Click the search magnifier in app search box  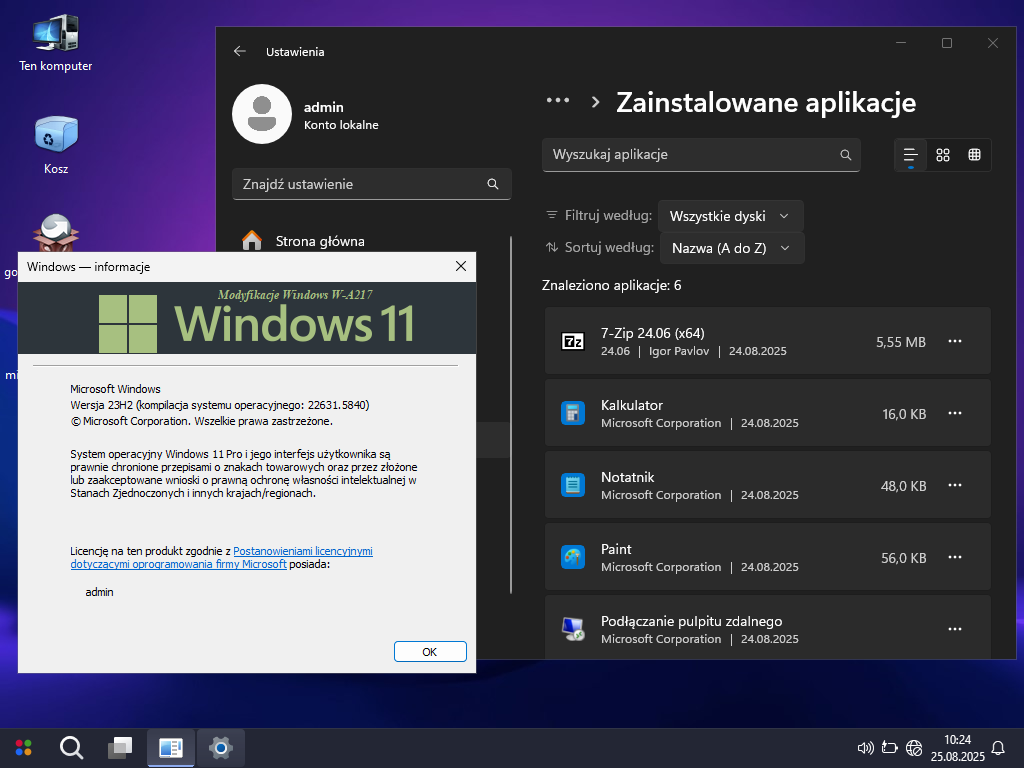point(845,155)
